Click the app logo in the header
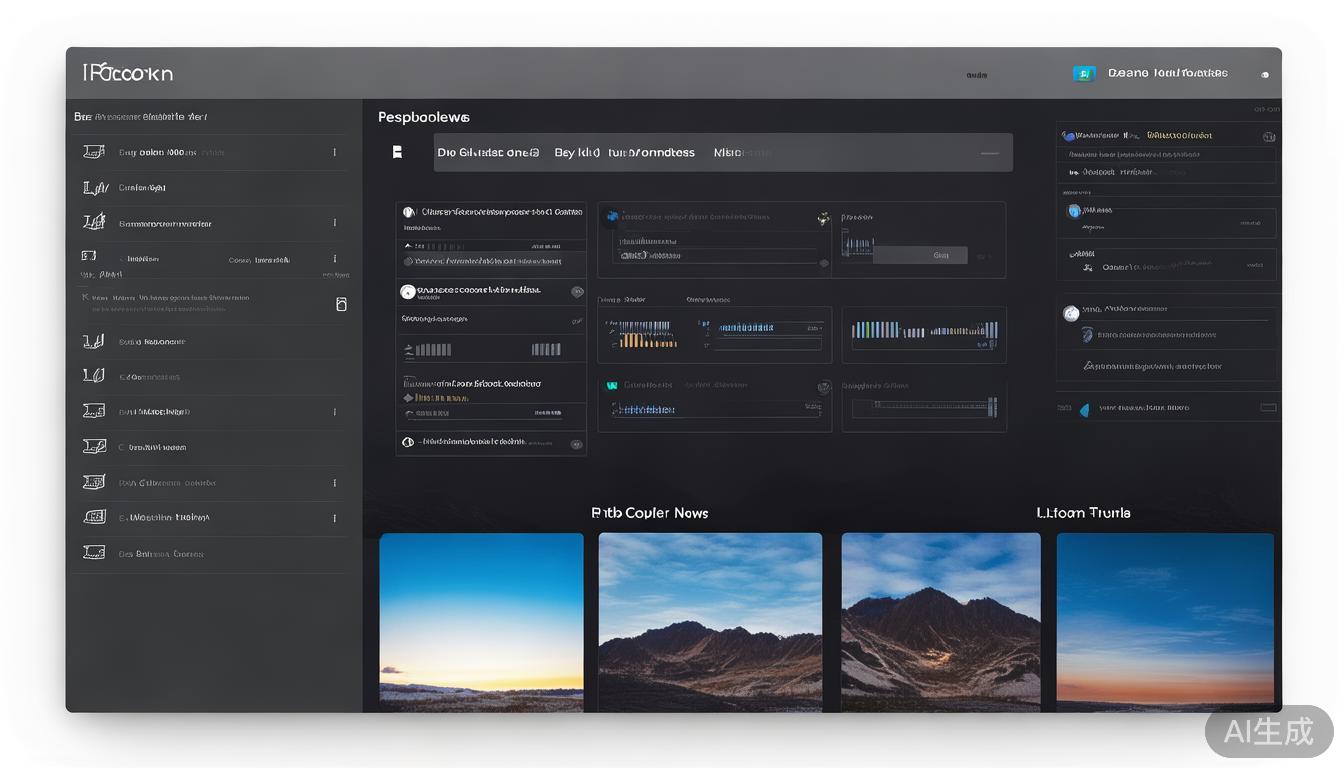This screenshot has width=1344, height=768. pos(127,73)
